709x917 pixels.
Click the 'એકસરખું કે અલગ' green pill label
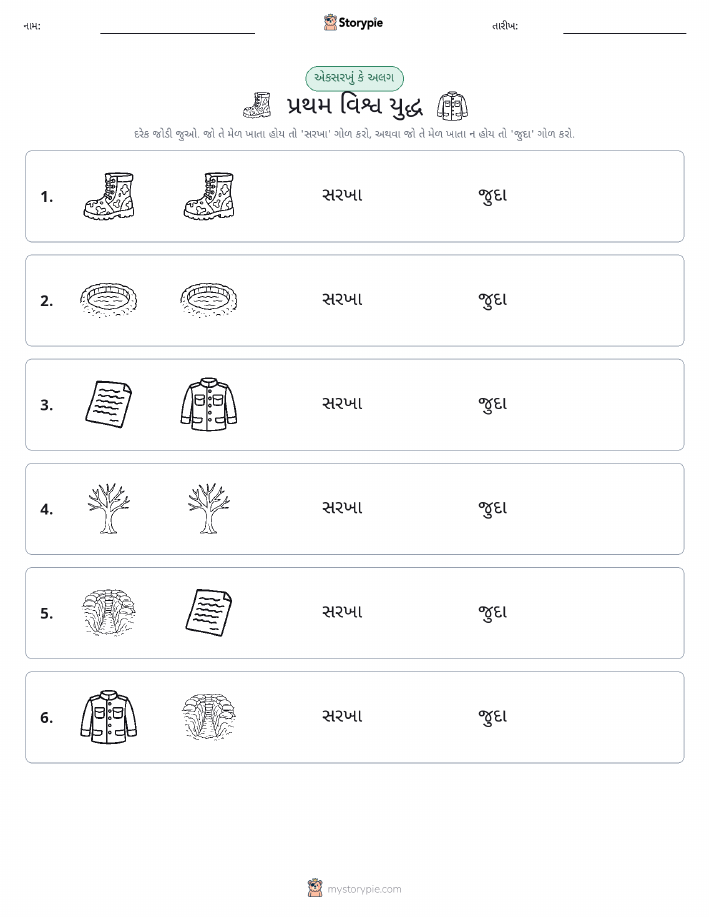pos(354,78)
